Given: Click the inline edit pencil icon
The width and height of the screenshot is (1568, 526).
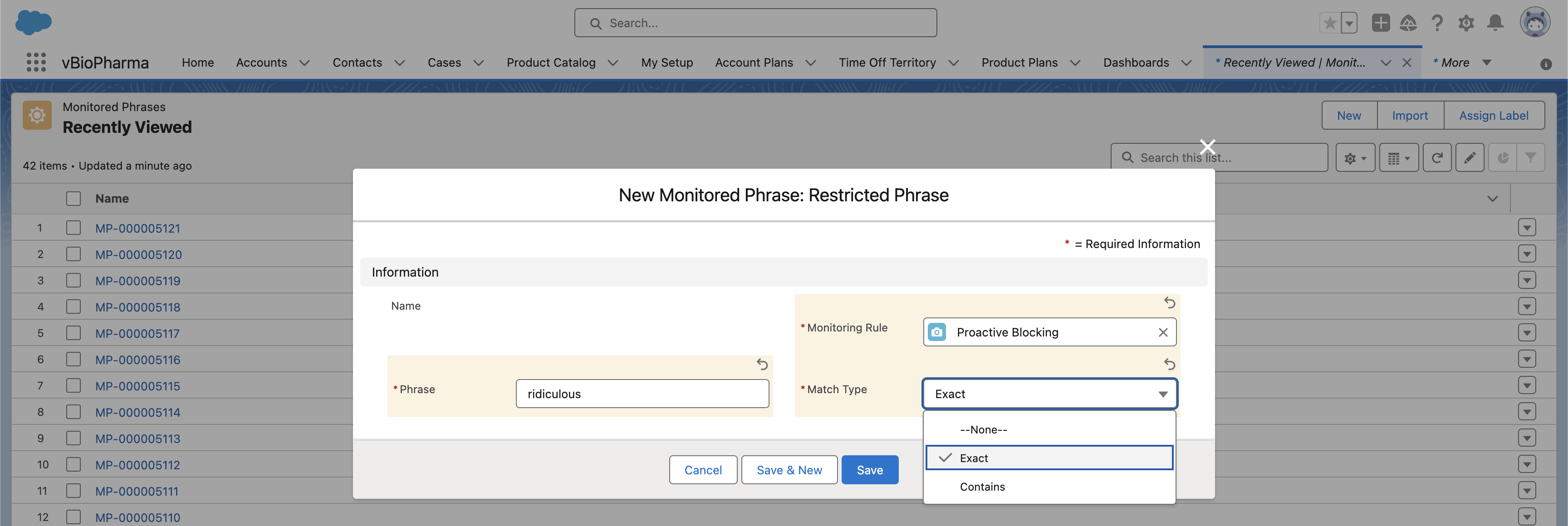Looking at the screenshot, I should (1470, 158).
